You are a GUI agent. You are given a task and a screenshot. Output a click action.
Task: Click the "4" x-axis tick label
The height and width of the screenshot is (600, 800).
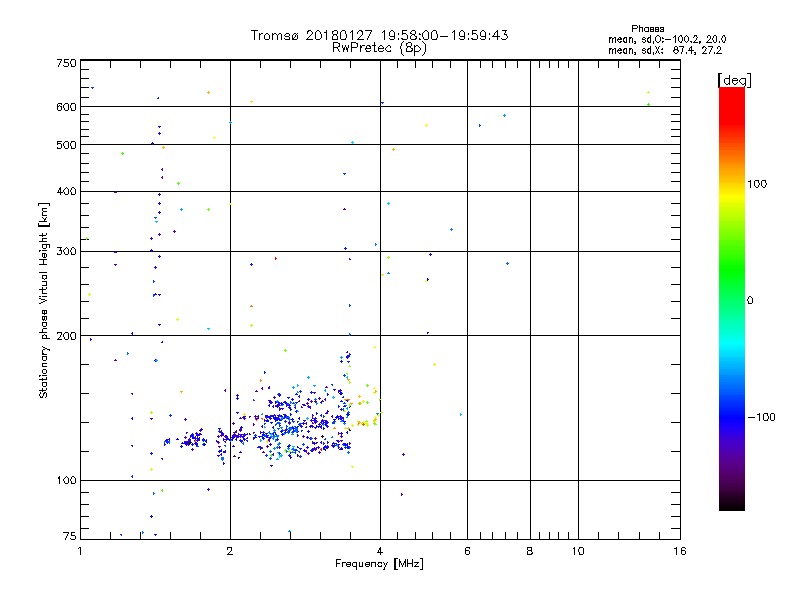[380, 551]
